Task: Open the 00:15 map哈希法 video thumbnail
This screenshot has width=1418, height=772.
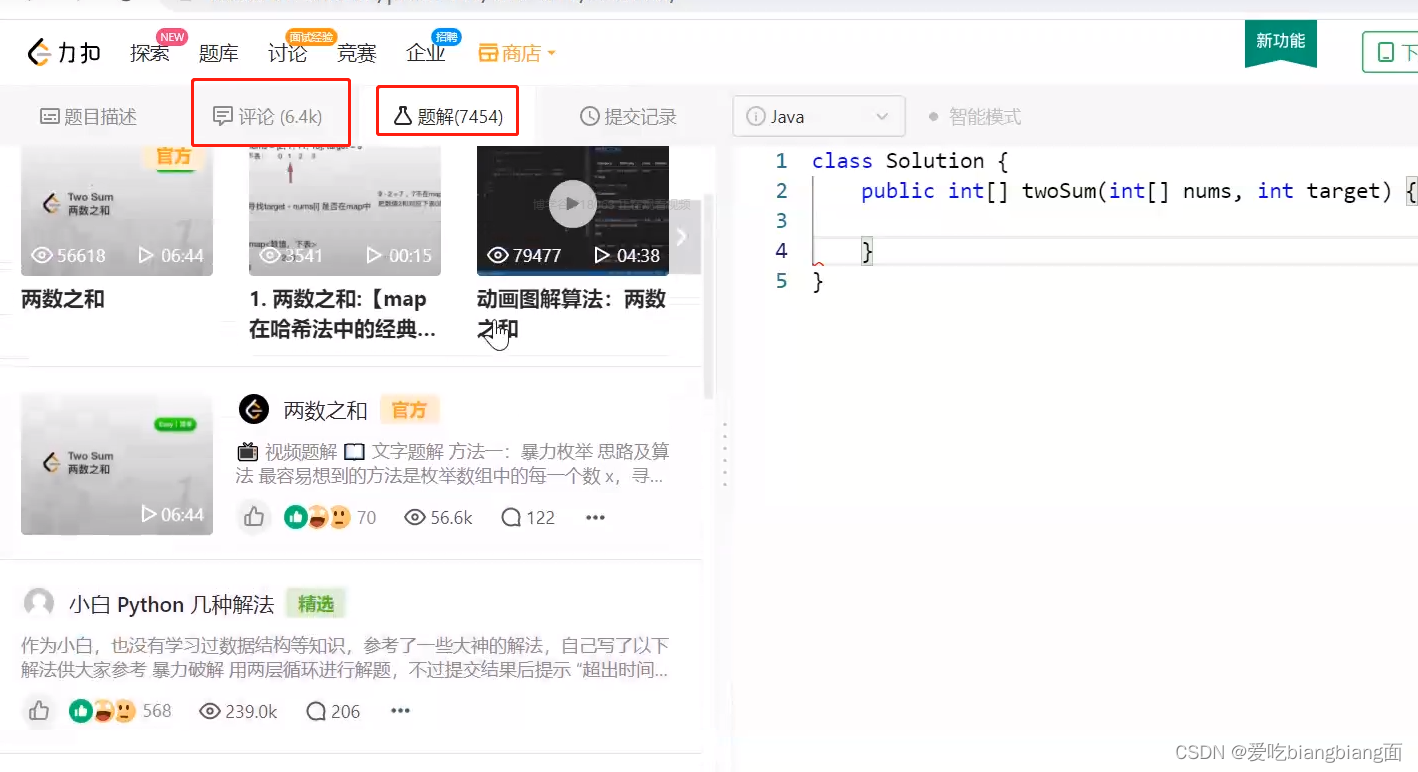Action: coord(345,210)
